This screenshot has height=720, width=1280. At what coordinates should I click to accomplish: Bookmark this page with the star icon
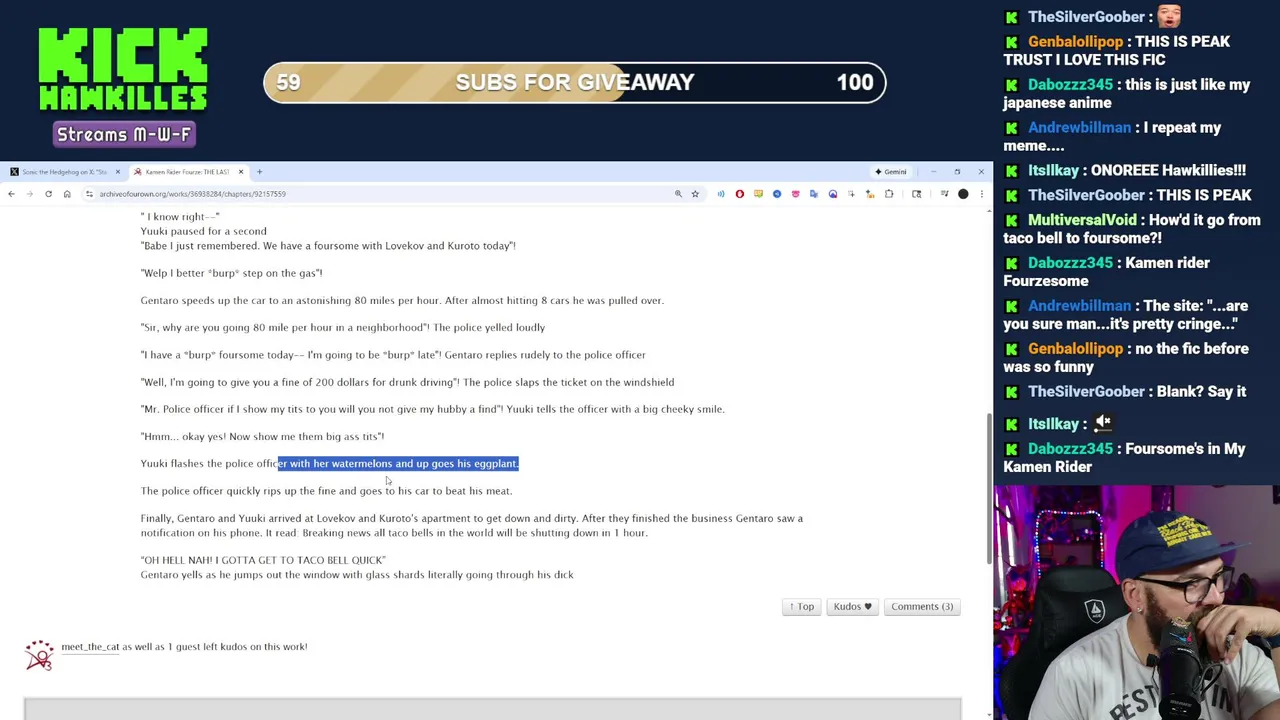click(x=695, y=194)
